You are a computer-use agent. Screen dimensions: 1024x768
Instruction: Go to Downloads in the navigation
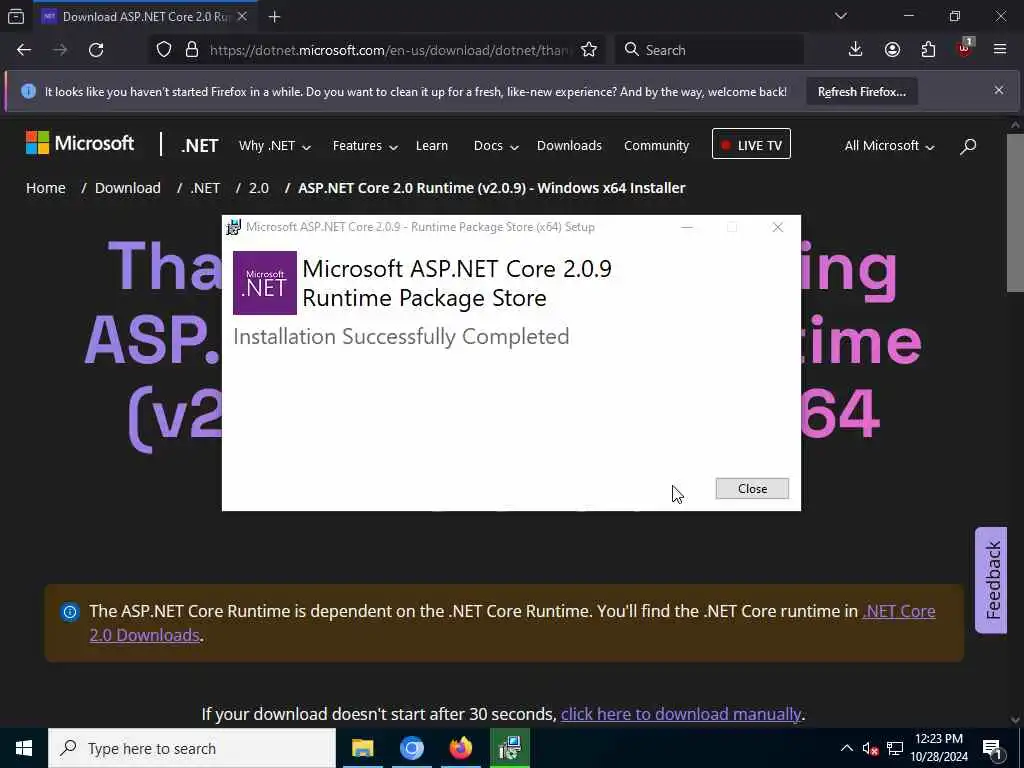[569, 146]
